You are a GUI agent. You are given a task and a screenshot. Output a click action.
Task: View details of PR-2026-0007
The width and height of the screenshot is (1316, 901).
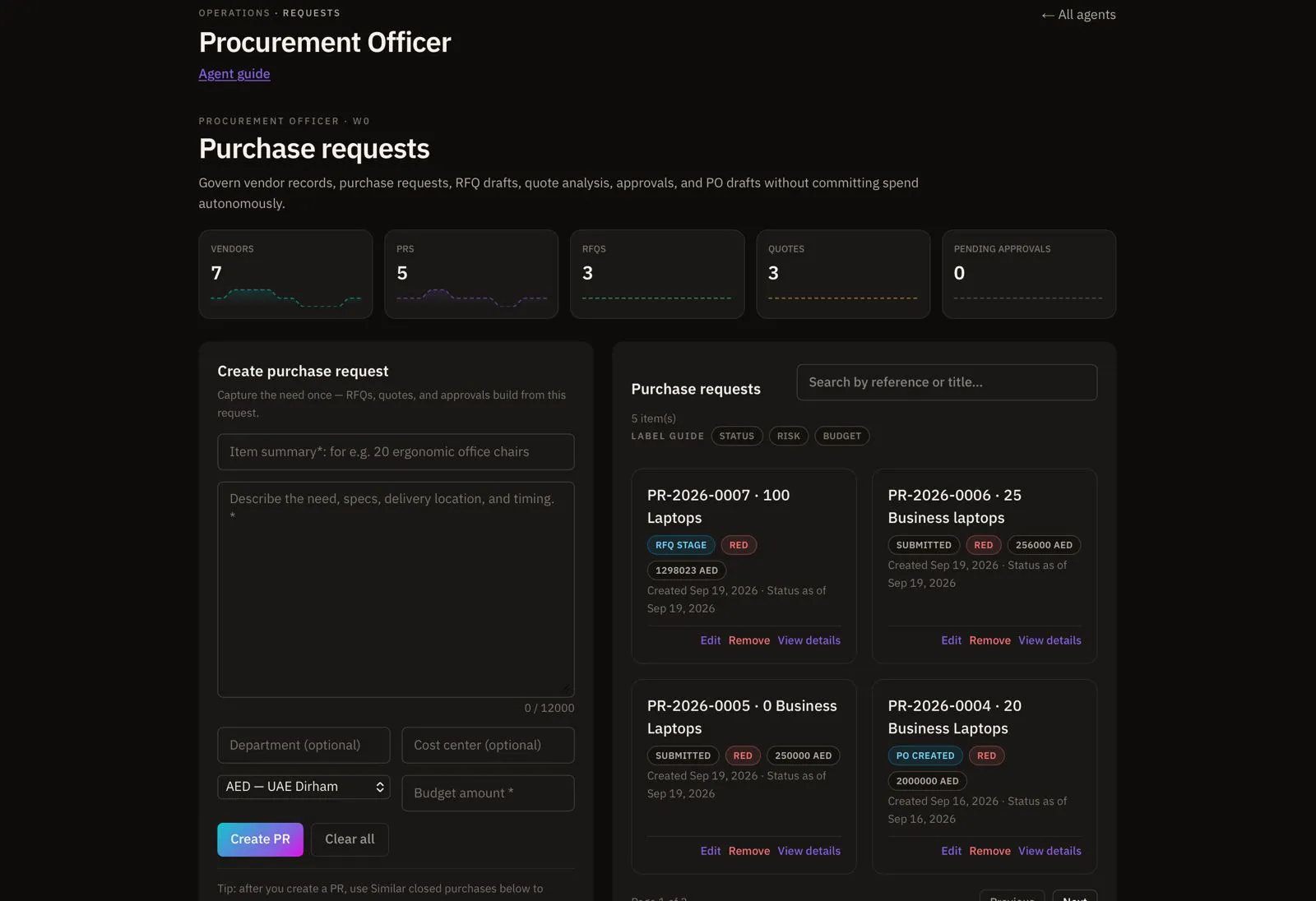coord(809,640)
